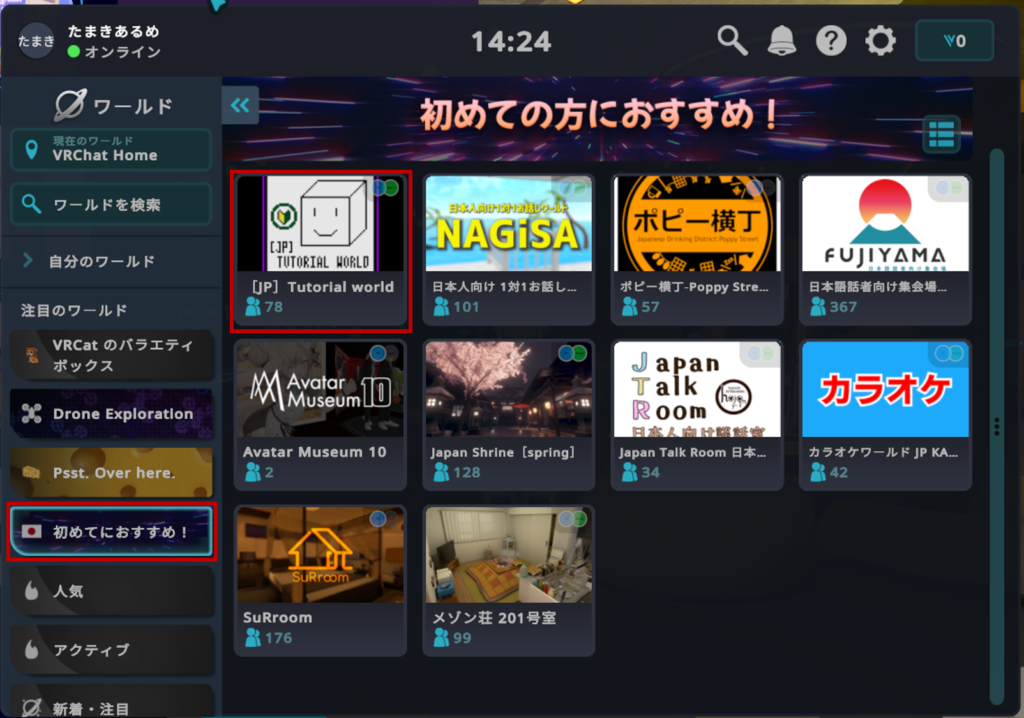Select VRCat のバラエティボックス category

point(111,355)
